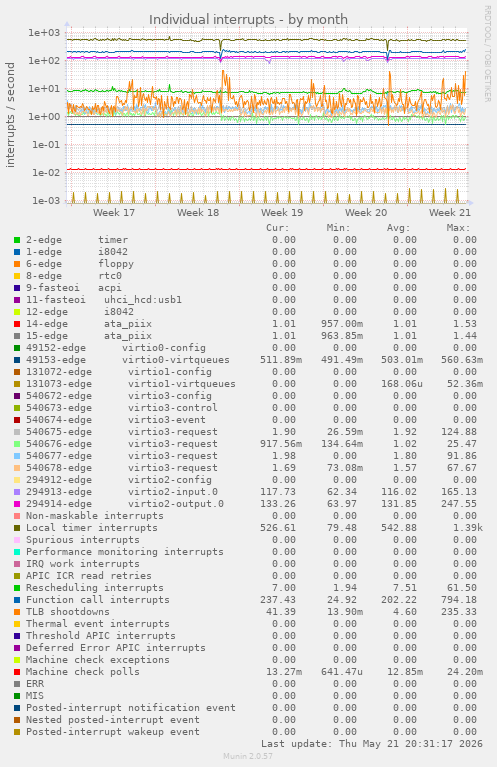
Task: Click the red Machine check polls swatch
Action: pos(17,672)
